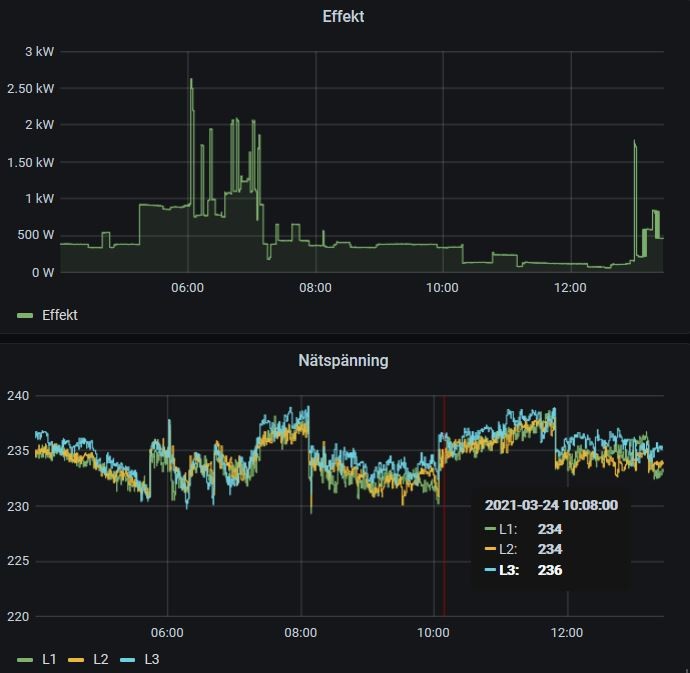This screenshot has height=673, width=690.
Task: Click the 08:00 label on Effekt x-axis
Action: tap(315, 288)
